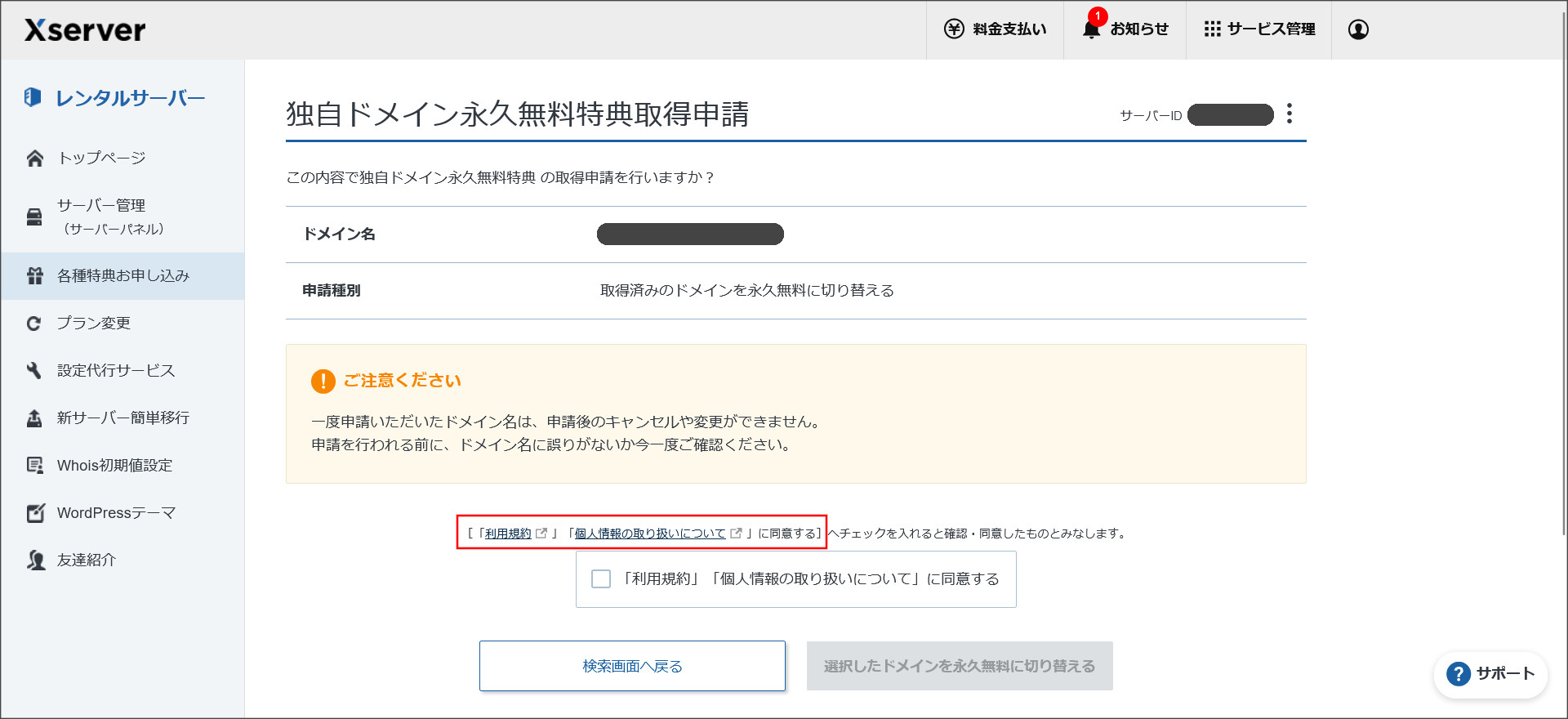
Task: Open 友達紹介 in sidebar
Action: click(122, 560)
